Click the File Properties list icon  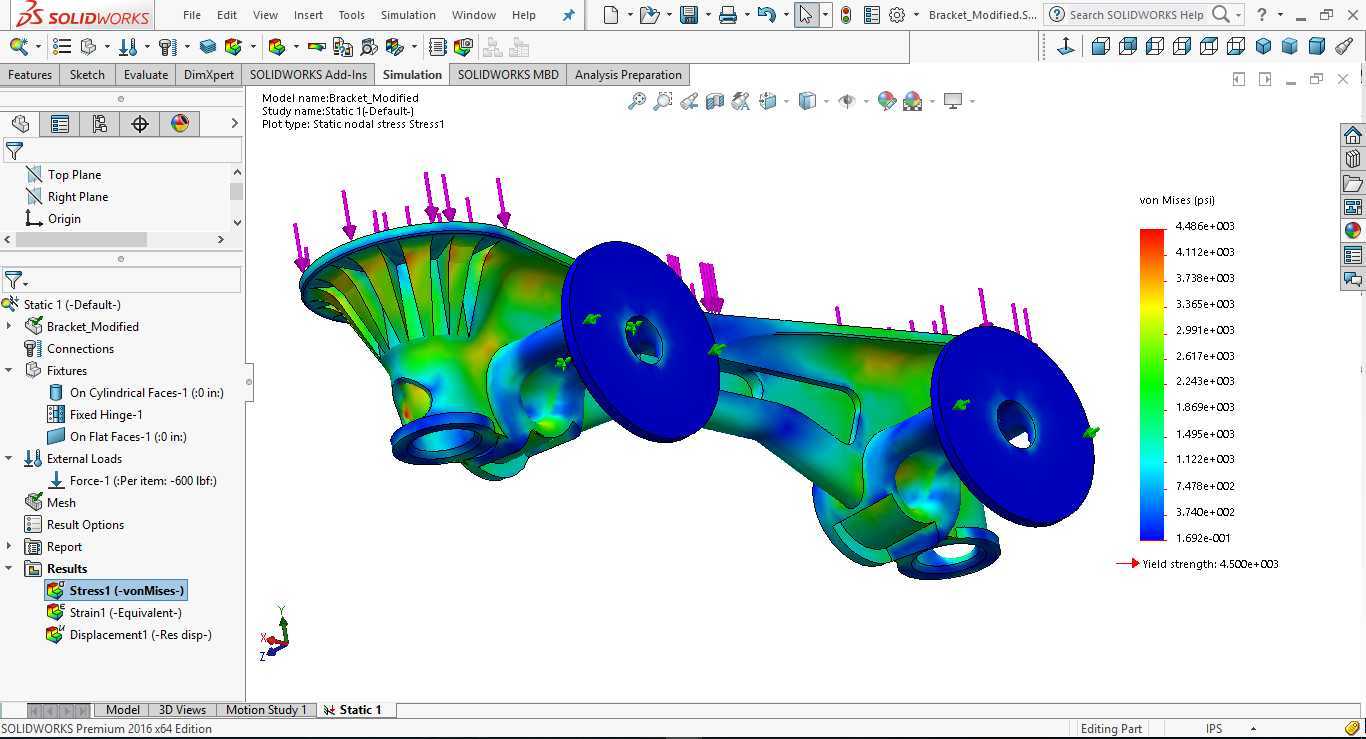872,15
